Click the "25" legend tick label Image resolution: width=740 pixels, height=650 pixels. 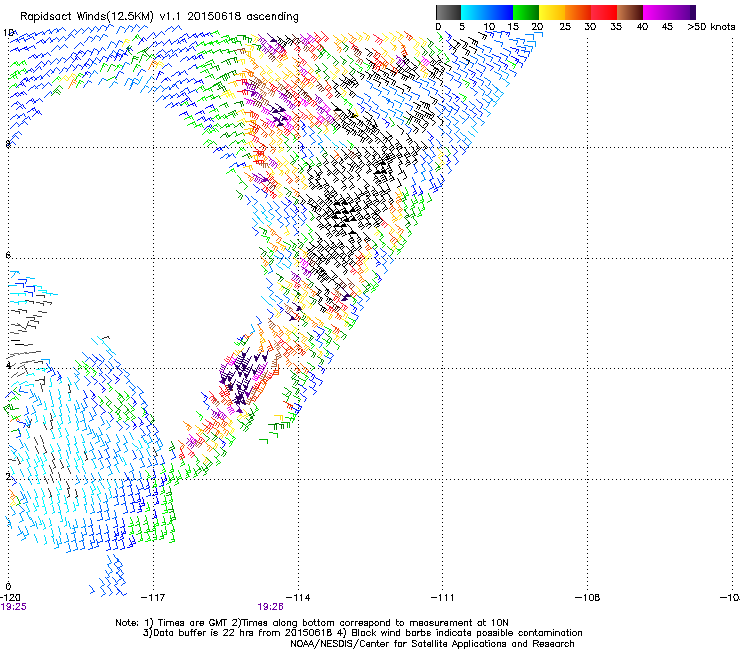564,26
